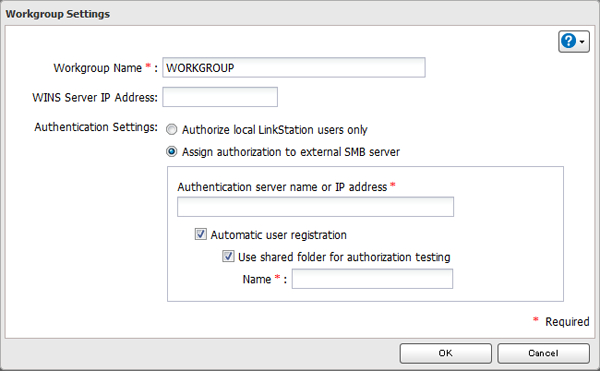Screen dimensions: 600x371
Task: Click the Authentication Settings label
Action: 96,127
